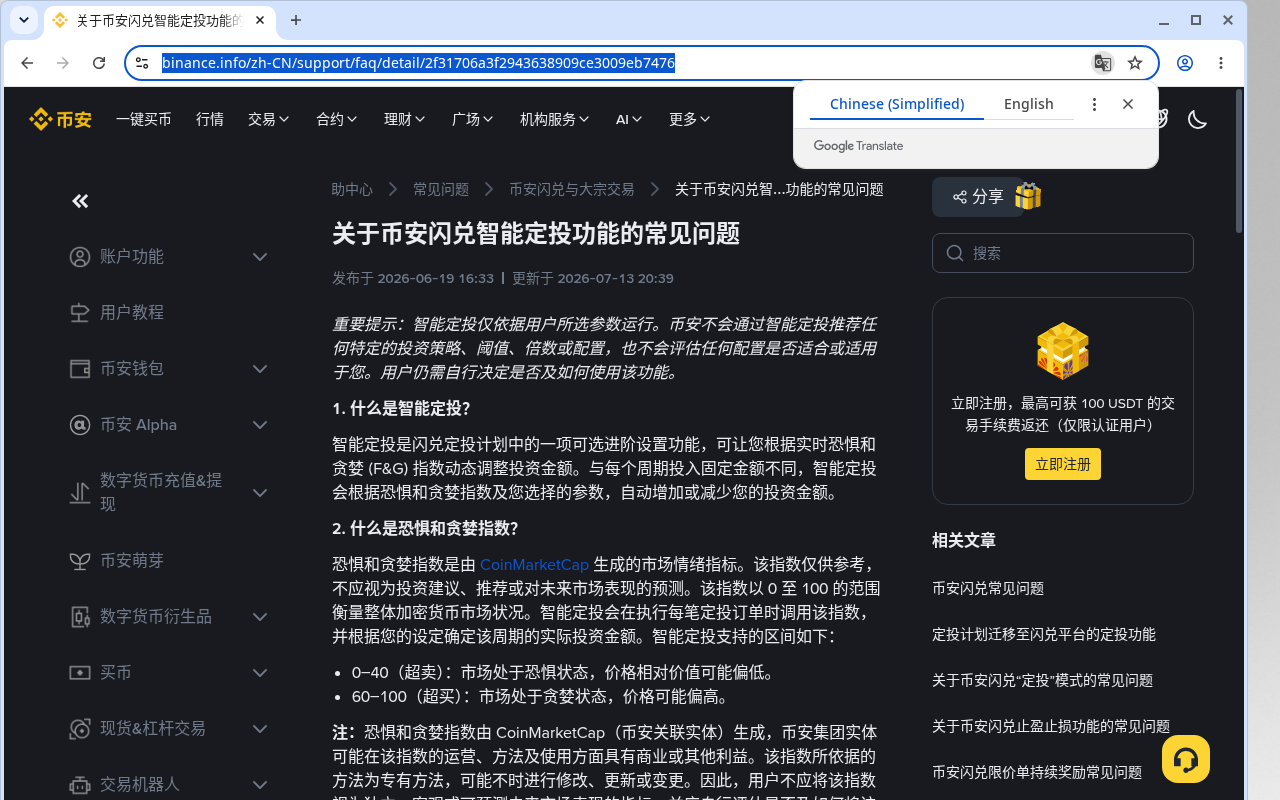Click the Binance (币安) logo
This screenshot has height=800, width=1280.
[61, 119]
